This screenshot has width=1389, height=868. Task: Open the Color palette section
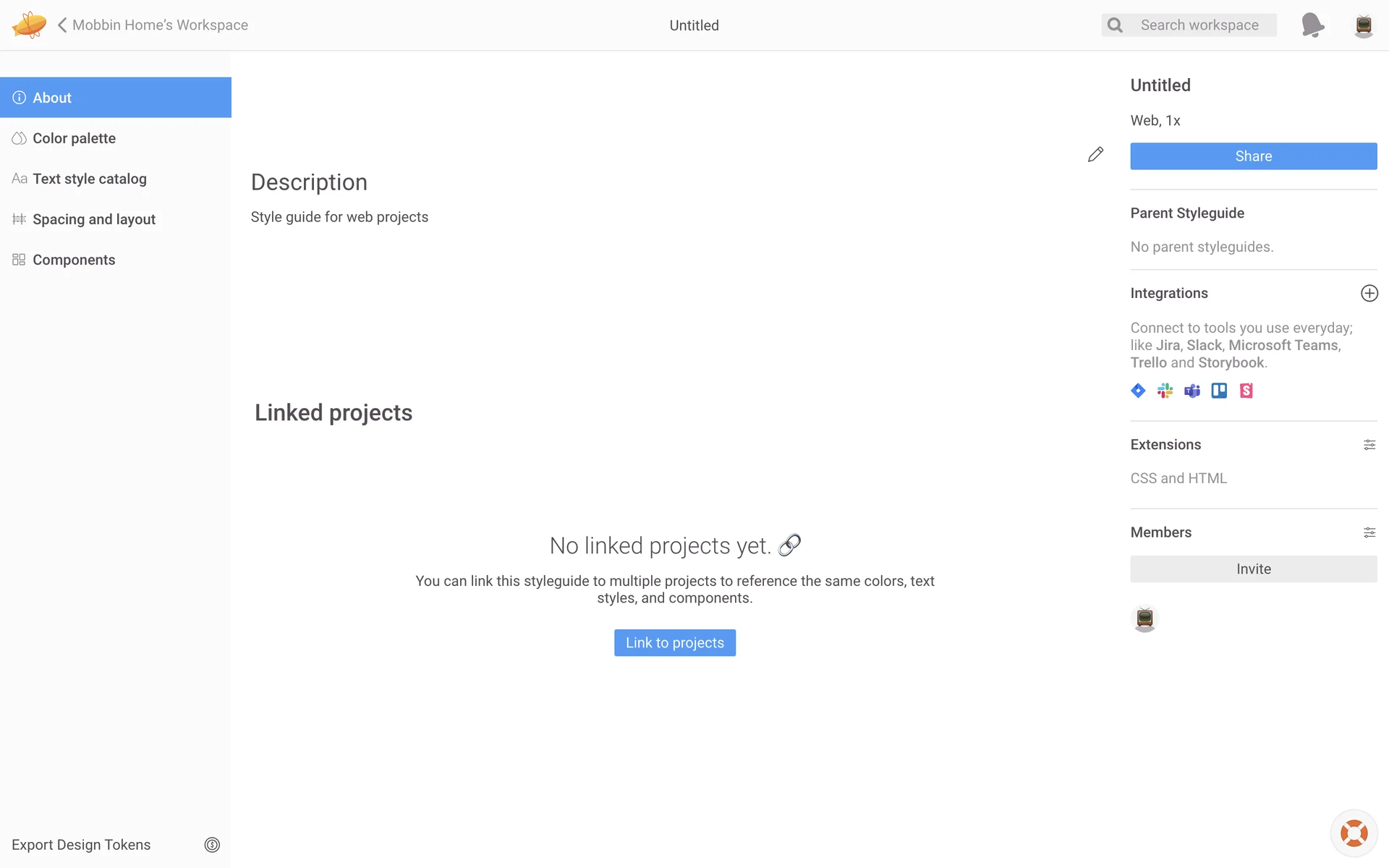(x=74, y=138)
